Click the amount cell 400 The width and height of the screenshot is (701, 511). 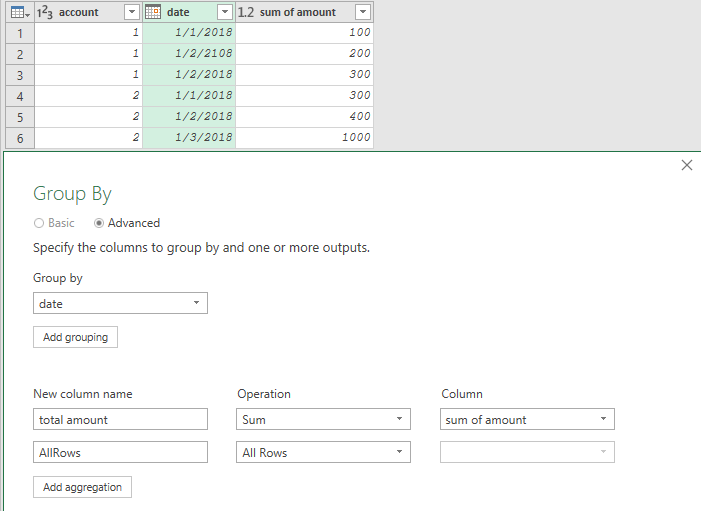304,117
